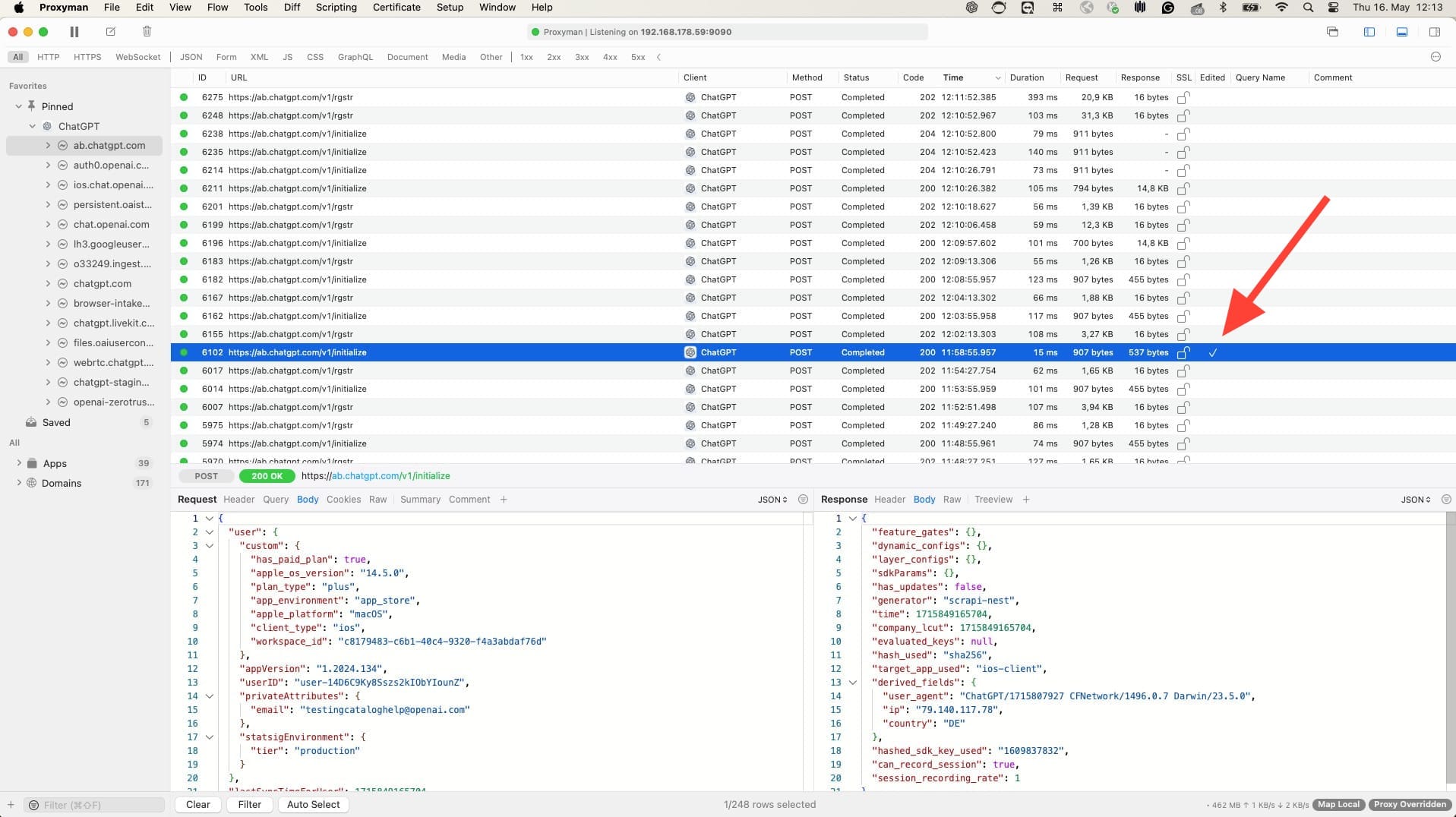This screenshot has width=1456, height=817.
Task: Toggle the bottom flow panel icon
Action: (1401, 32)
